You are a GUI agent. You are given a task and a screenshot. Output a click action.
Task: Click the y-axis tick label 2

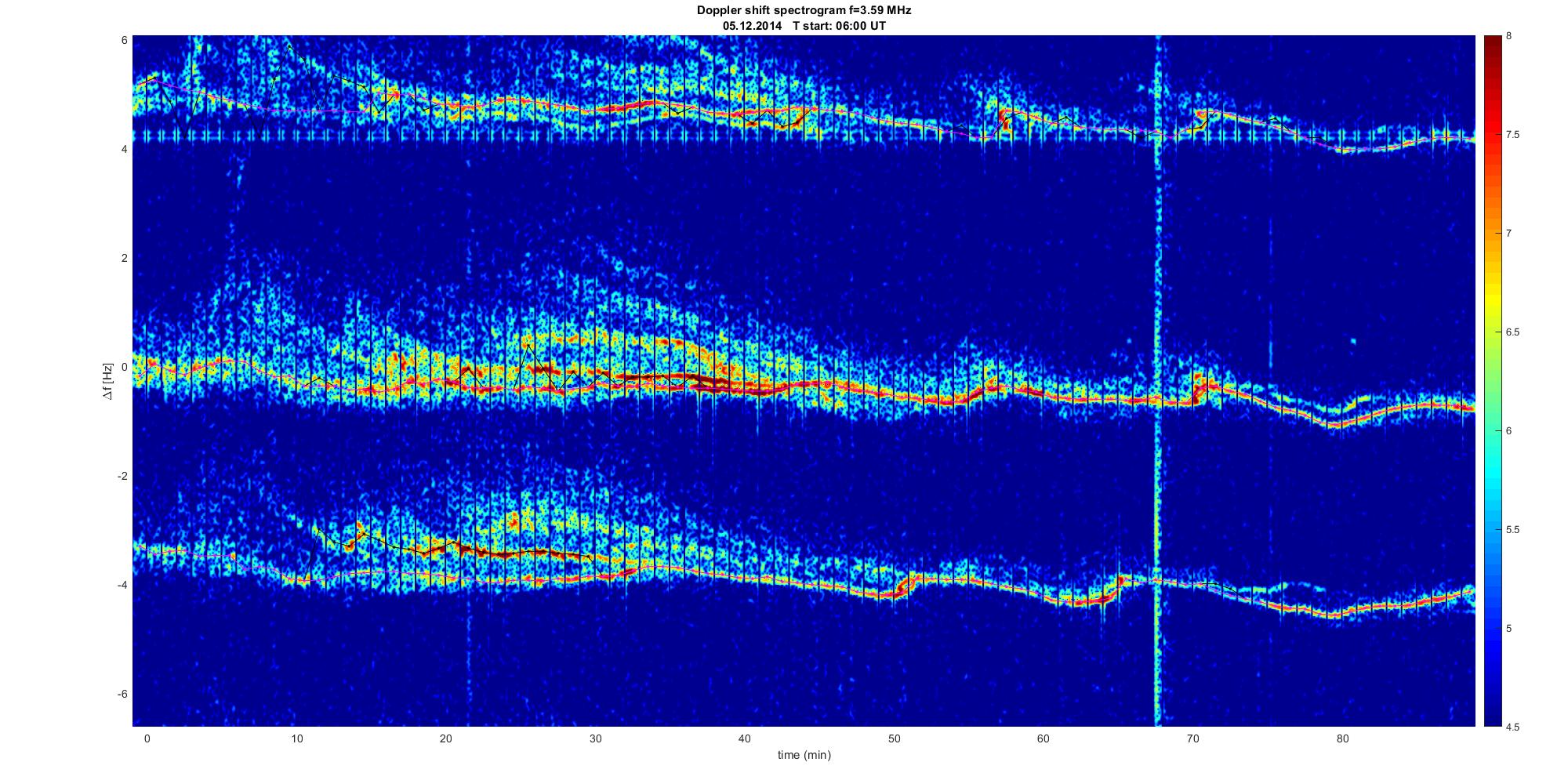click(x=124, y=258)
